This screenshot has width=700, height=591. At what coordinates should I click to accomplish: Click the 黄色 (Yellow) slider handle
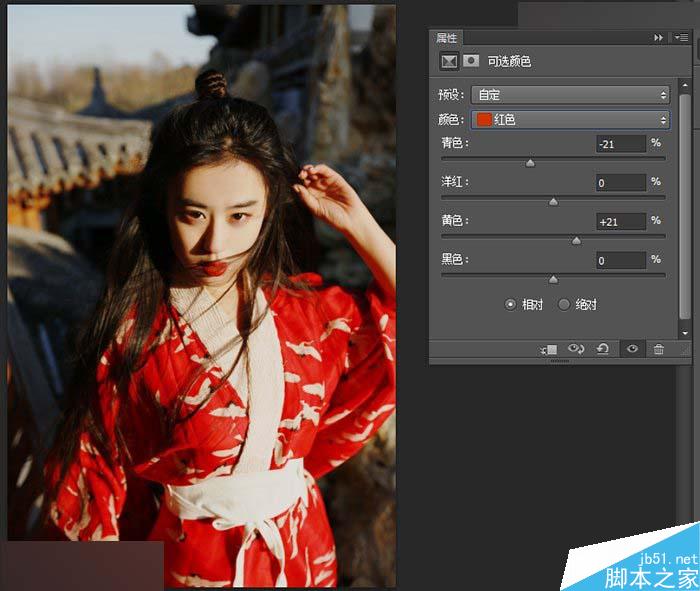pyautogui.click(x=577, y=241)
